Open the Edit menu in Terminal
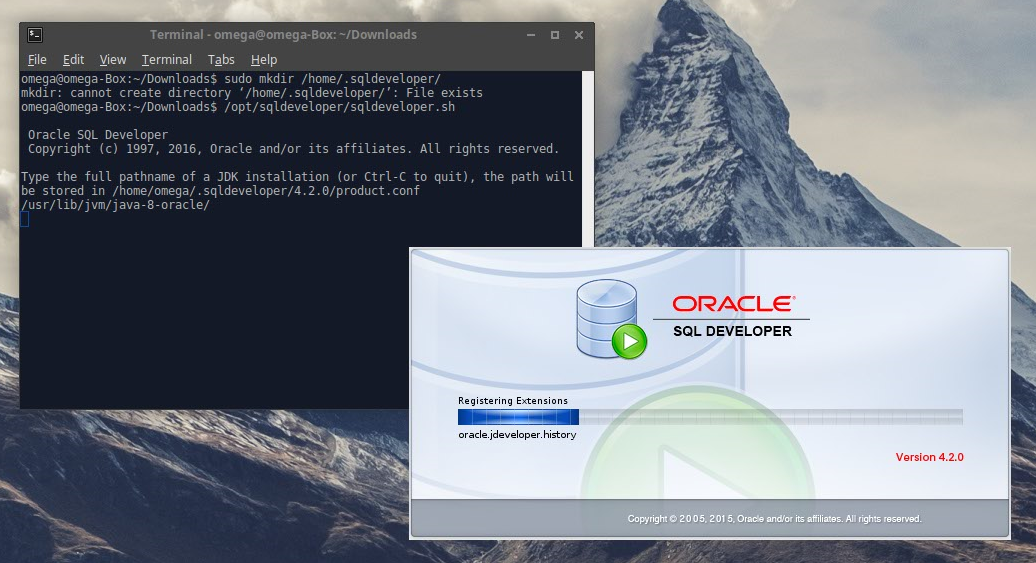Screen dimensions: 1036x563 click(x=73, y=60)
